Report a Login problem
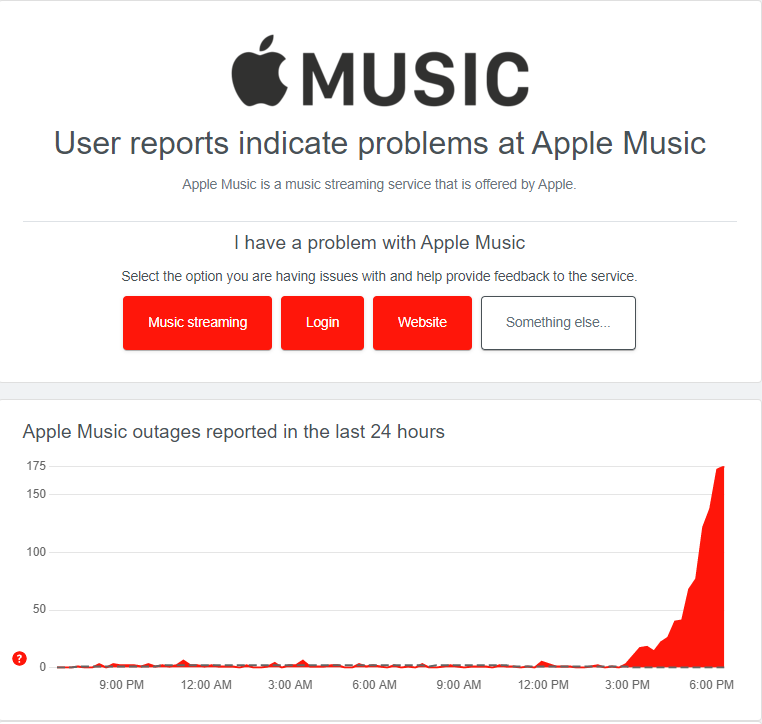 [322, 323]
